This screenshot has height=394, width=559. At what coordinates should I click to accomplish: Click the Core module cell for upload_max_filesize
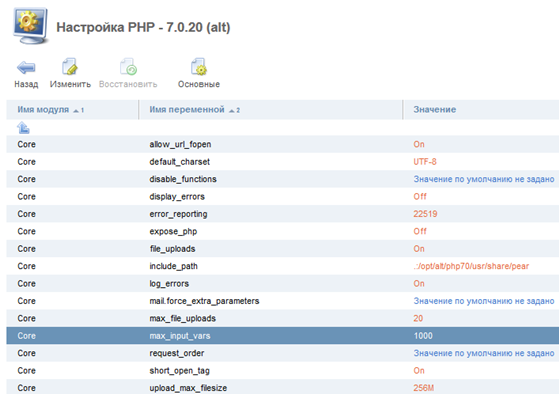tap(26, 388)
